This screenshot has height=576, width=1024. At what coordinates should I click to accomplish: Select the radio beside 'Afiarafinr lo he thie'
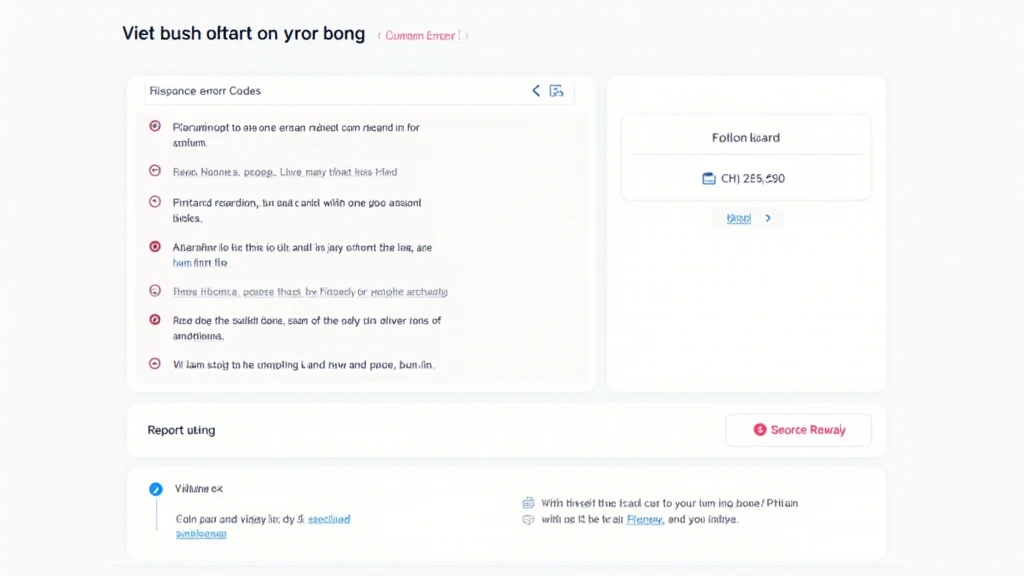click(x=154, y=246)
